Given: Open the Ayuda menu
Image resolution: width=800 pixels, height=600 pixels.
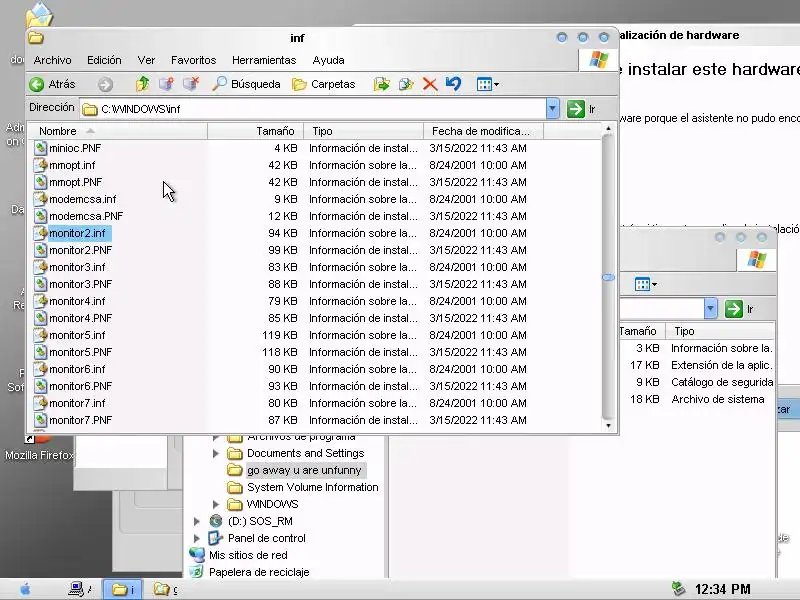Looking at the screenshot, I should [x=329, y=60].
